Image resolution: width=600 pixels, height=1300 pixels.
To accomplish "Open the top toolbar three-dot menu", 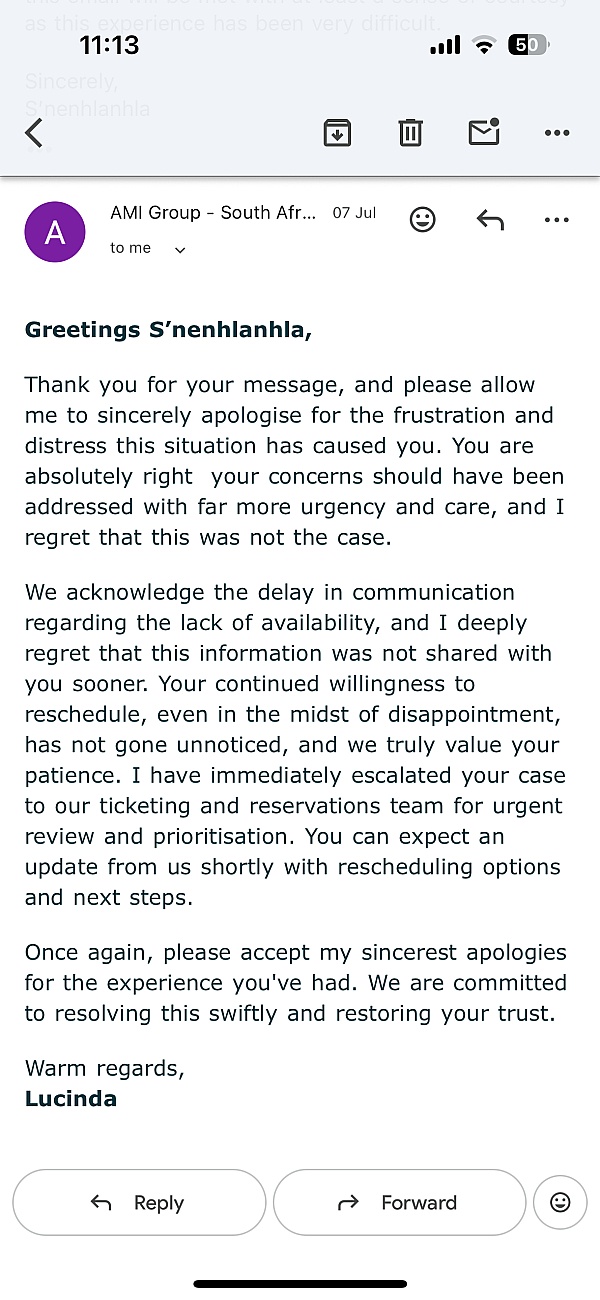I will click(x=556, y=133).
